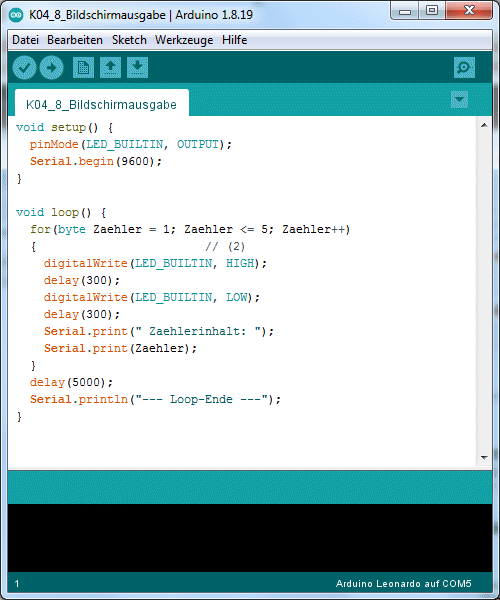Click the Verify checkmark button
The image size is (500, 600).
(24, 68)
